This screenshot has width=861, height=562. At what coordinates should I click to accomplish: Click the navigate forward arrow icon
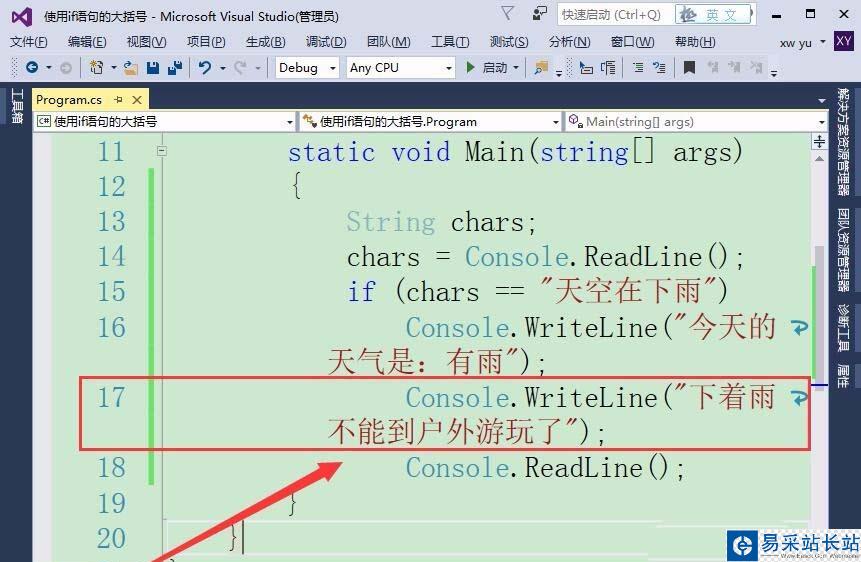66,68
